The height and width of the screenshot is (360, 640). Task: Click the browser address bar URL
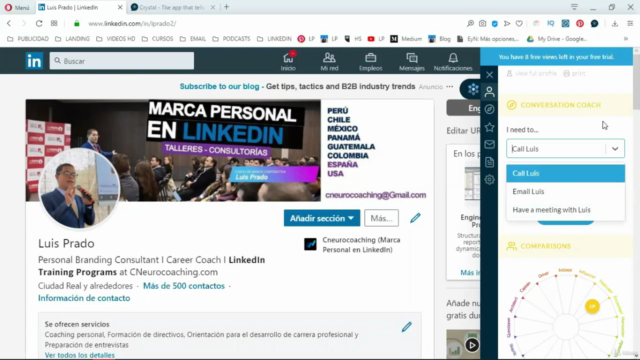pos(132,24)
